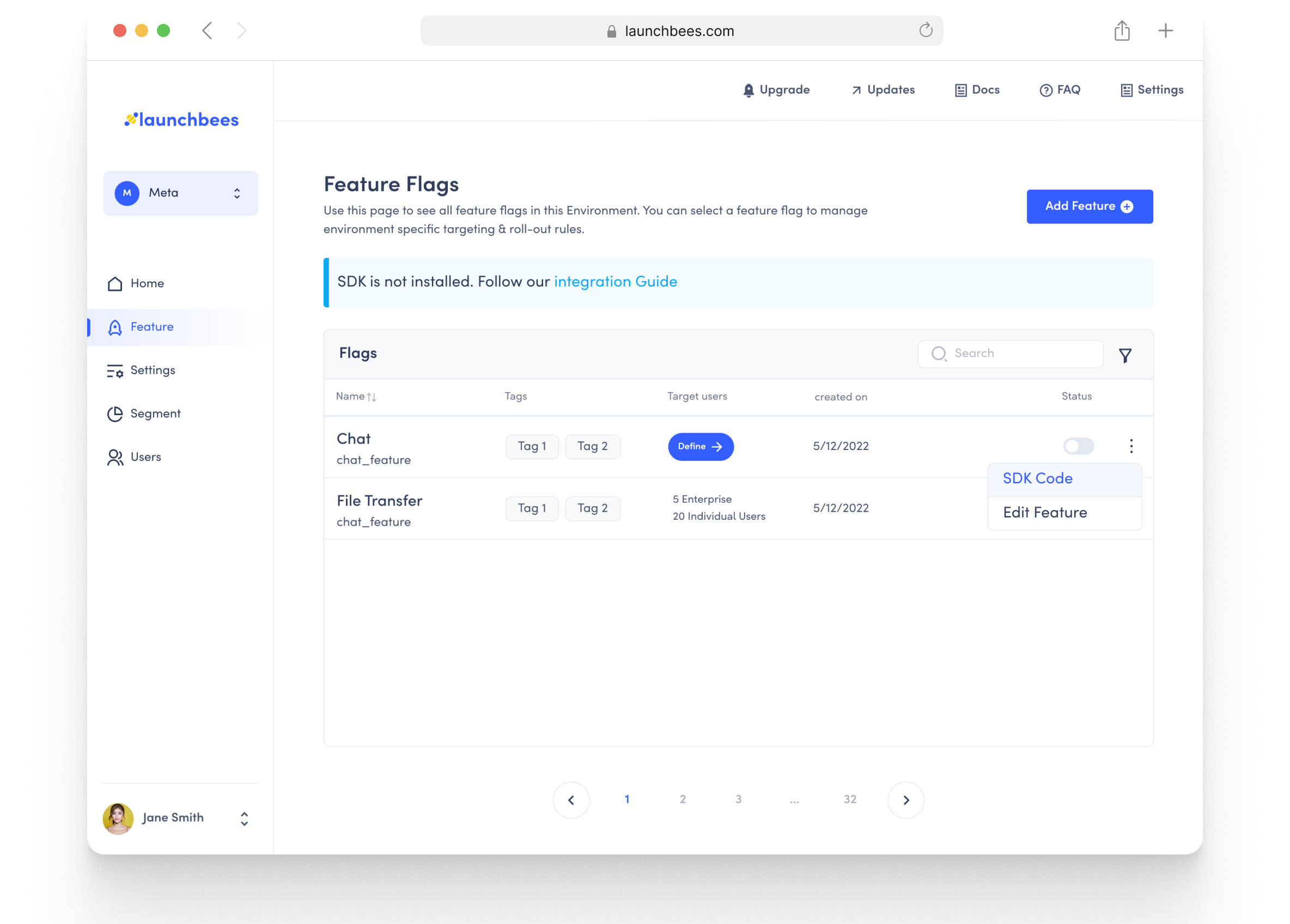Open the Chat row three-dot menu

[1131, 446]
